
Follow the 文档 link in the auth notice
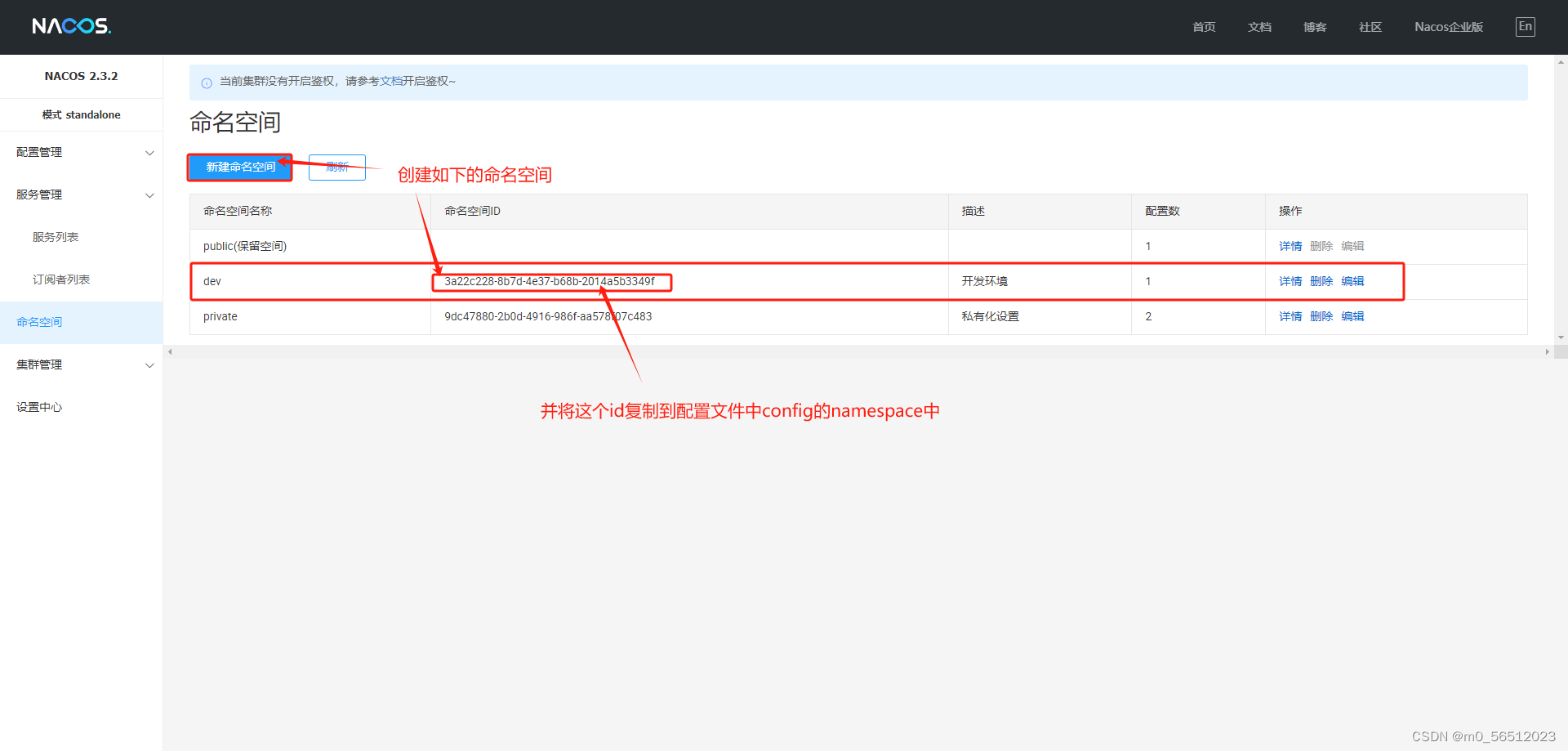click(x=391, y=81)
